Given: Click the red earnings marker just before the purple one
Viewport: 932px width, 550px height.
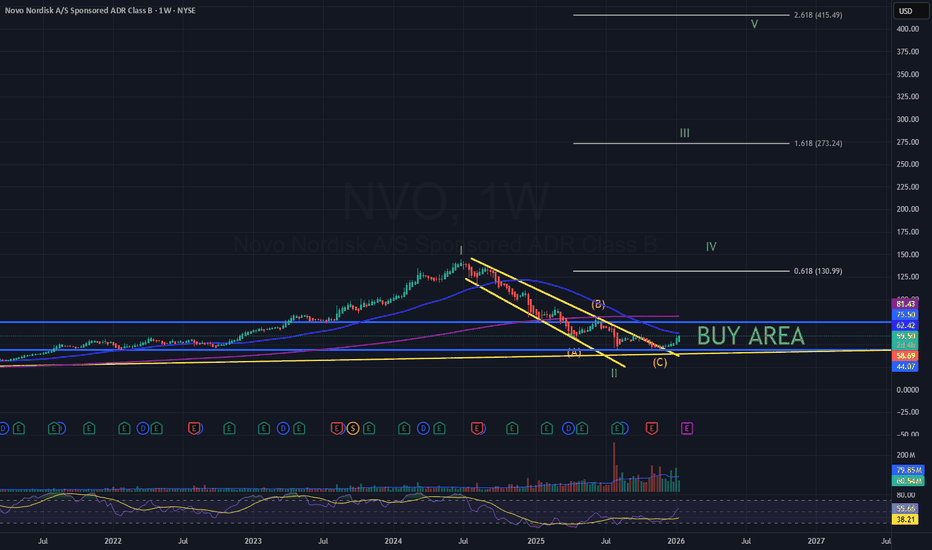Looking at the screenshot, I should click(651, 428).
